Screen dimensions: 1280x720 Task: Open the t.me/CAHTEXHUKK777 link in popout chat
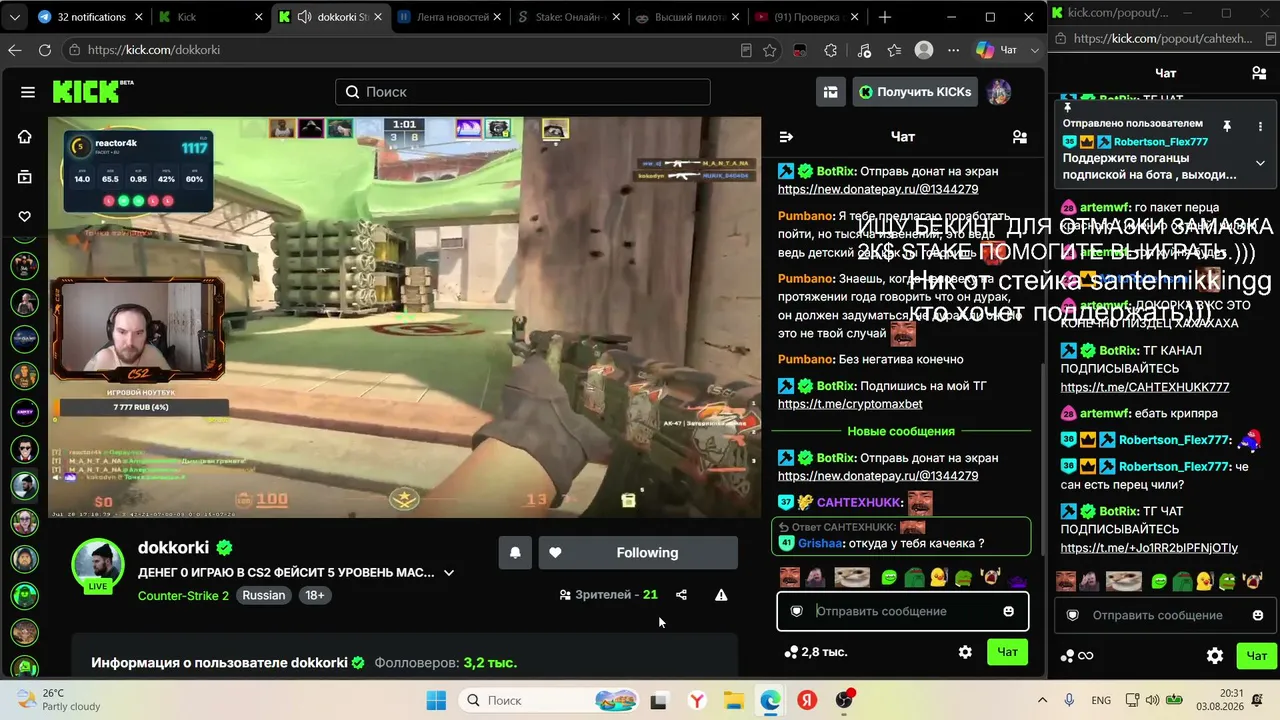coord(1145,387)
